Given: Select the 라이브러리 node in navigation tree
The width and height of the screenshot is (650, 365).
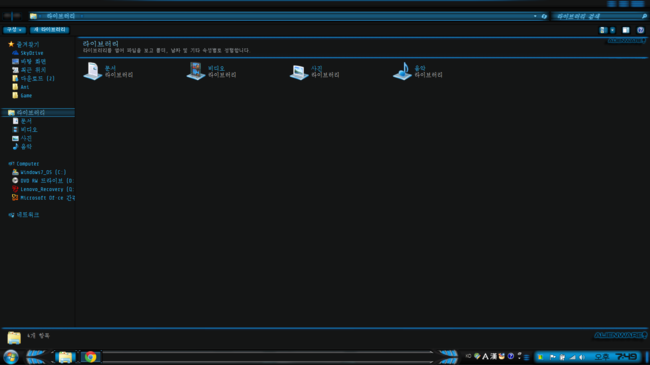Looking at the screenshot, I should tap(38, 112).
